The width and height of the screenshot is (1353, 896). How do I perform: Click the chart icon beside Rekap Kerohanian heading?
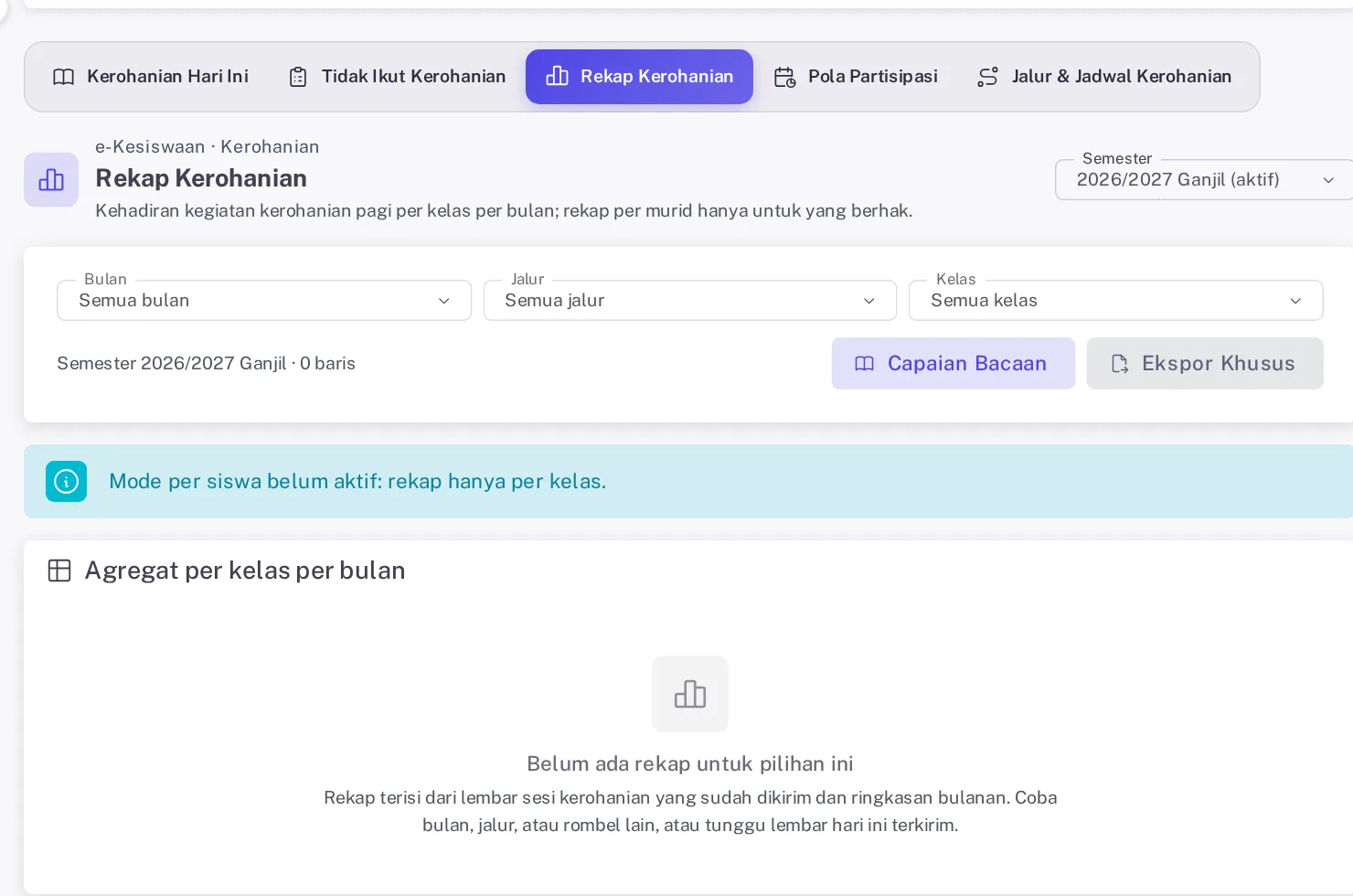(x=51, y=179)
